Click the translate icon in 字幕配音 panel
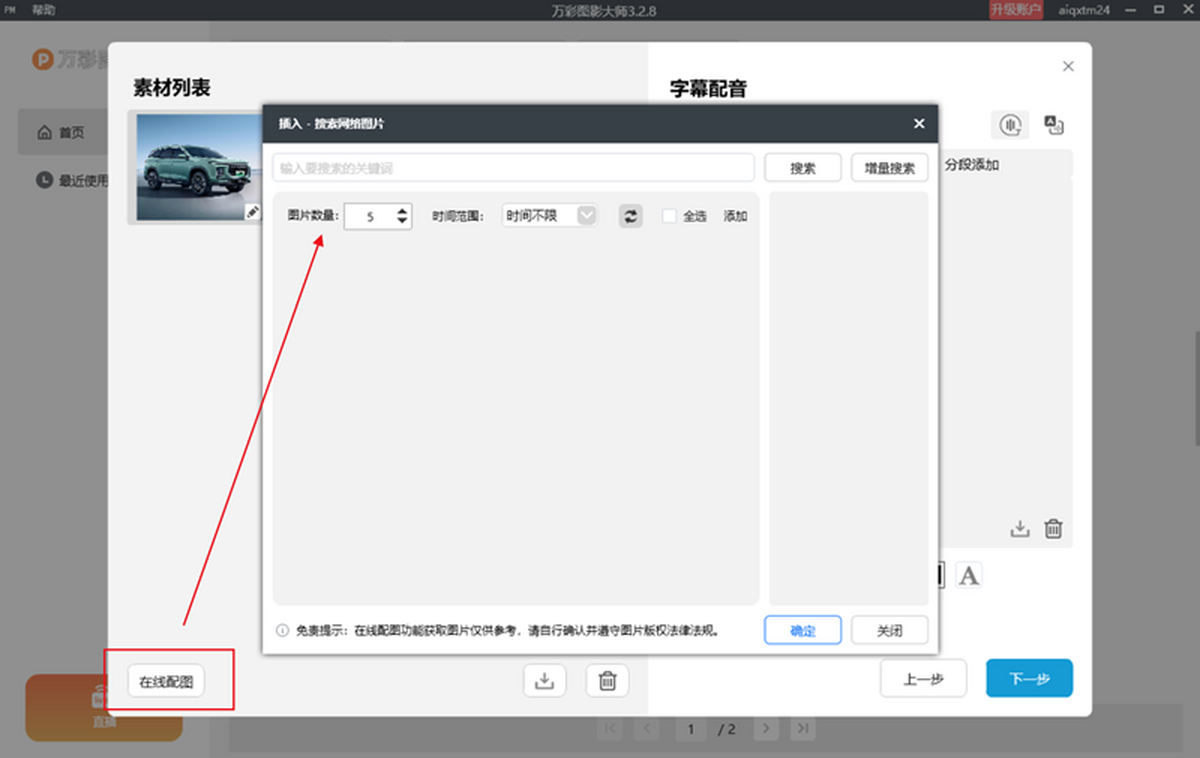The width and height of the screenshot is (1200, 758). coord(1054,125)
